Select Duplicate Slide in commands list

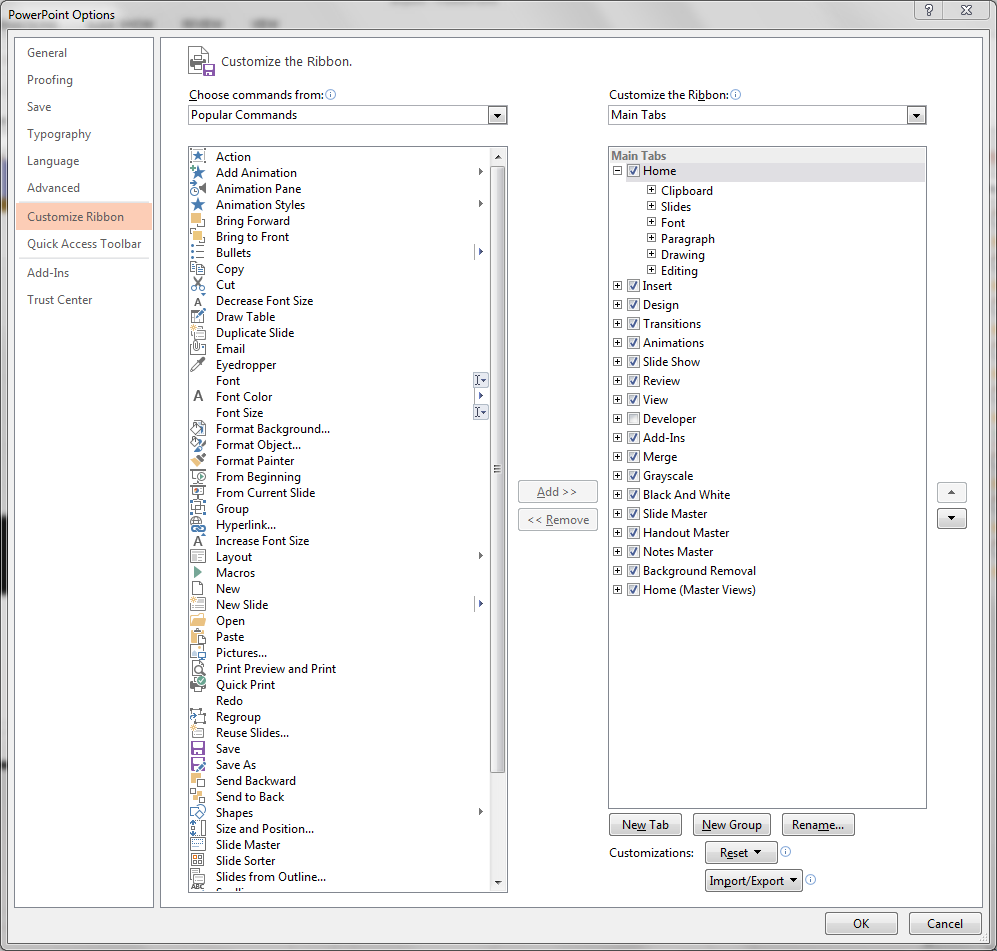340,332
